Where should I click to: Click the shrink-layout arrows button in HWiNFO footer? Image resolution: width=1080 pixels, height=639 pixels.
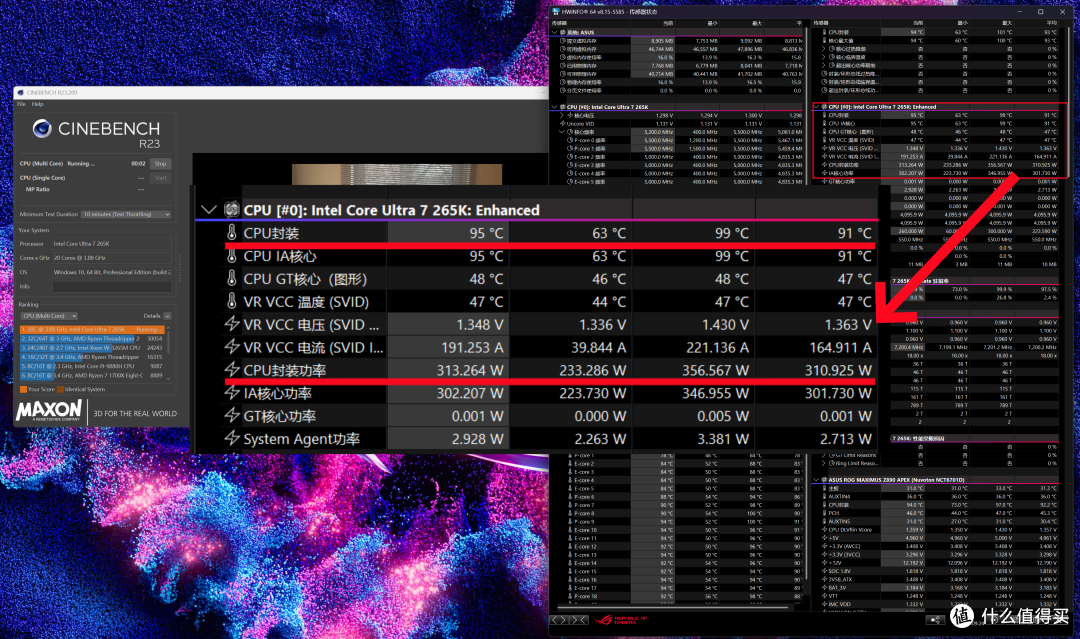[x=579, y=620]
